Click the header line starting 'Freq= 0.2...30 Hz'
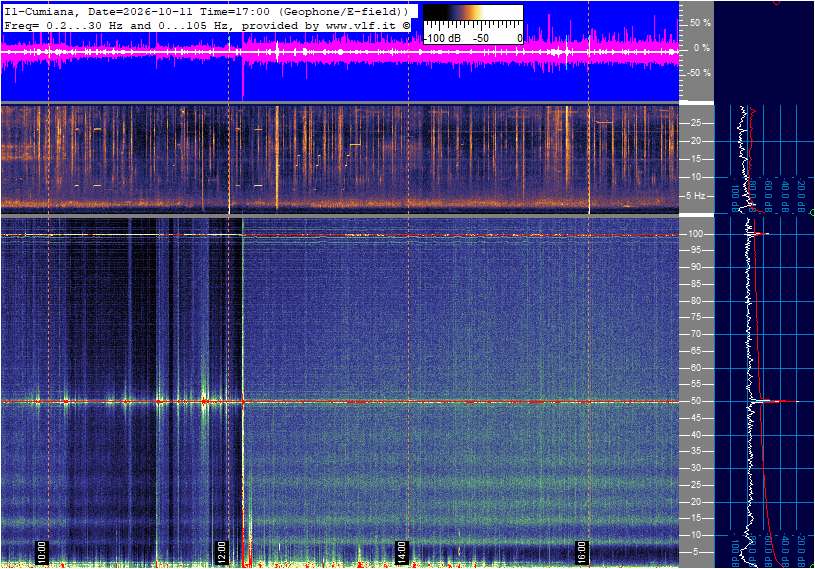Screen dimensions: 815x569 tap(207, 25)
